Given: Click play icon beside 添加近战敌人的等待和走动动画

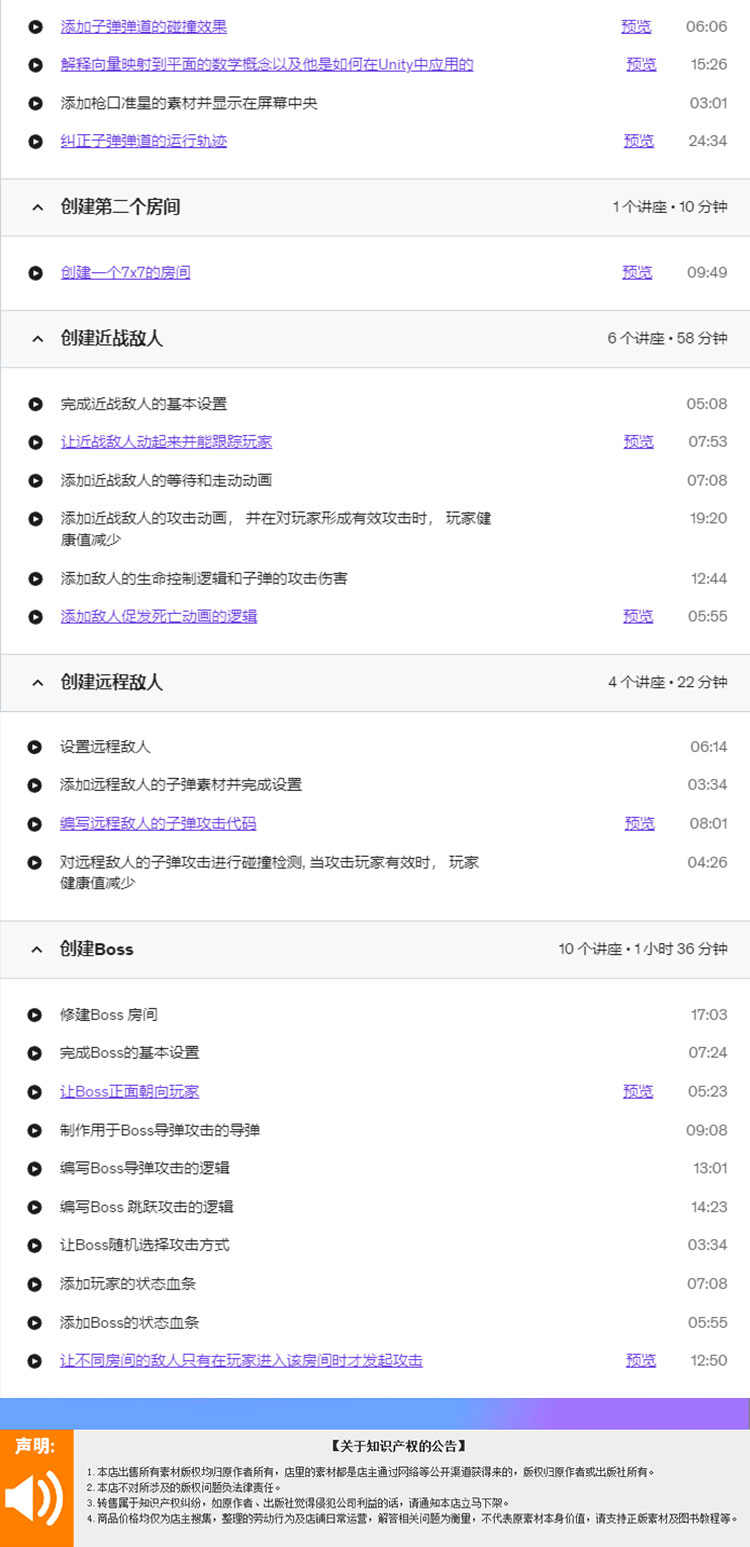Looking at the screenshot, I should tap(36, 481).
